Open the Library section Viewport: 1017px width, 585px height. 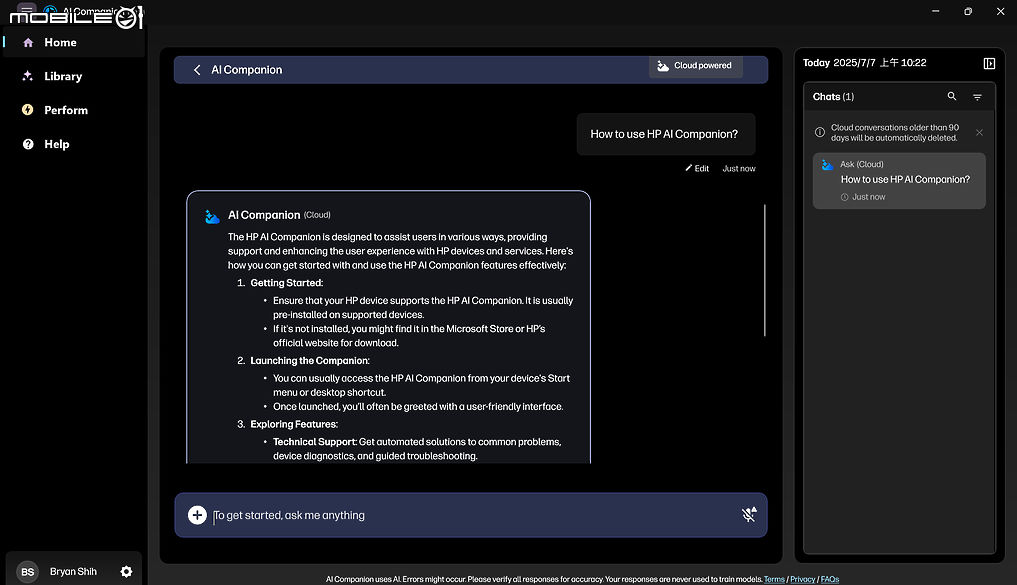point(74,76)
